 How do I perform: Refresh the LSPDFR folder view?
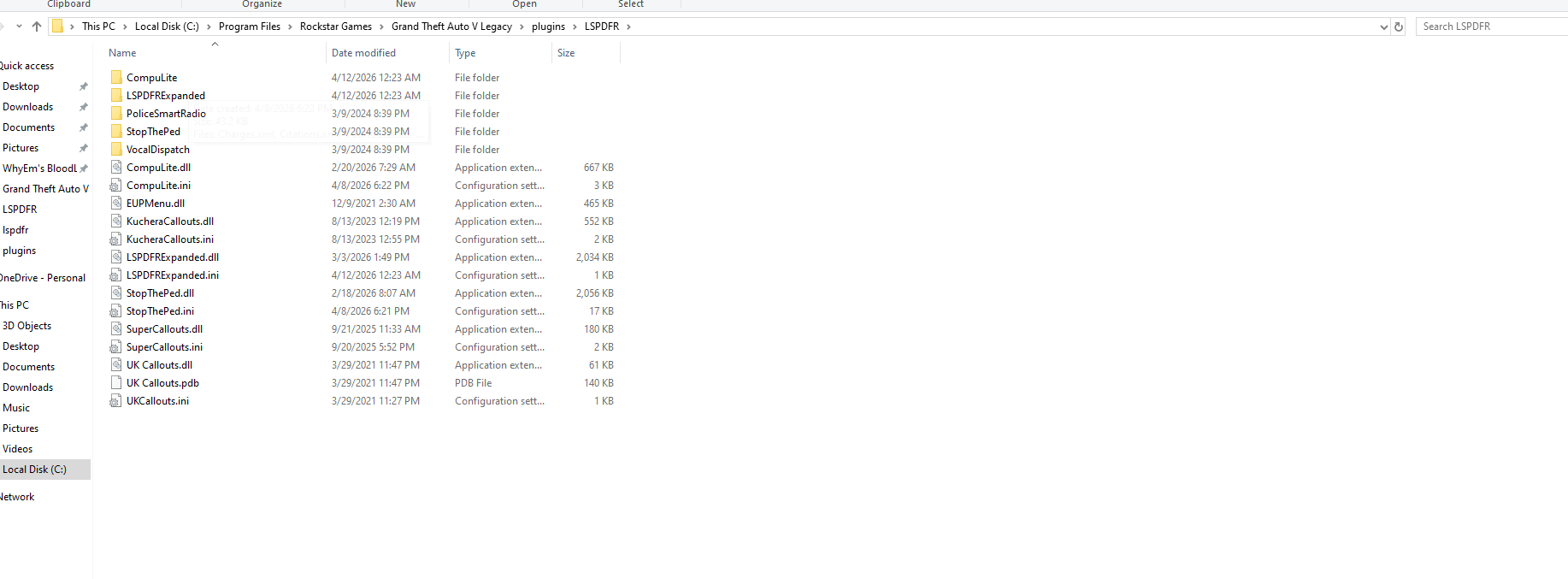[x=1399, y=27]
